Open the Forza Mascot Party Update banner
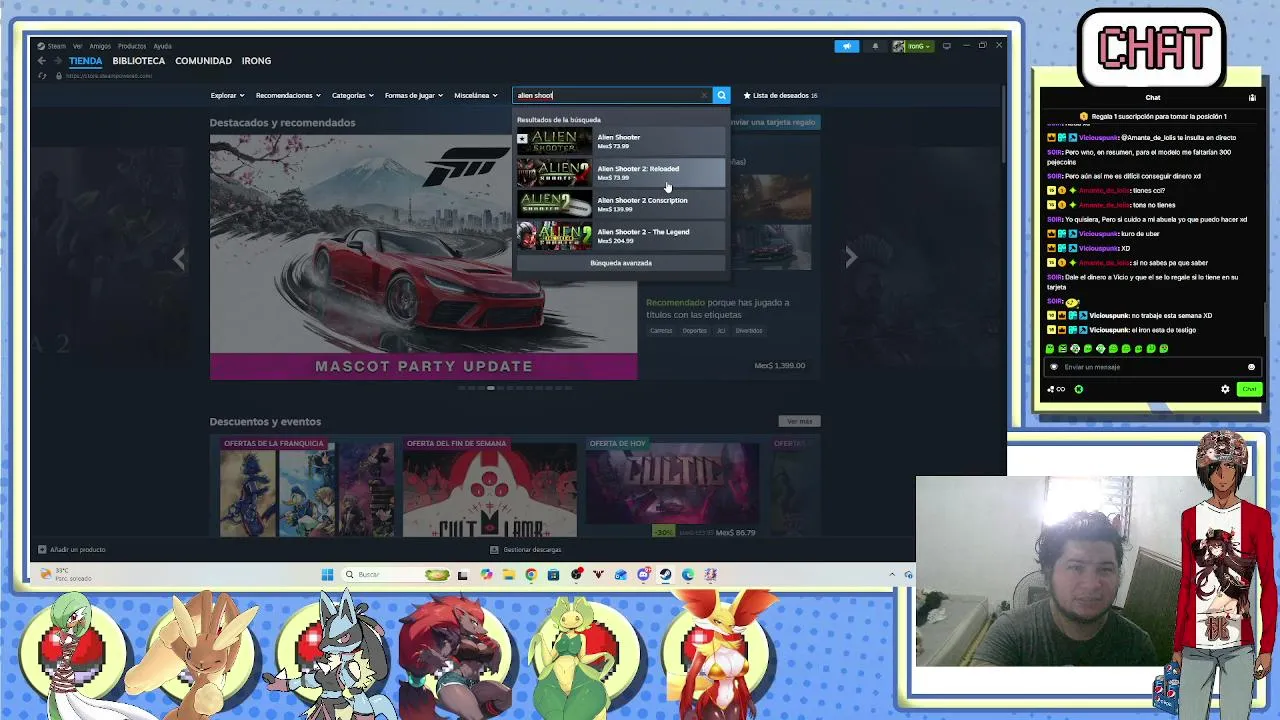 click(423, 257)
